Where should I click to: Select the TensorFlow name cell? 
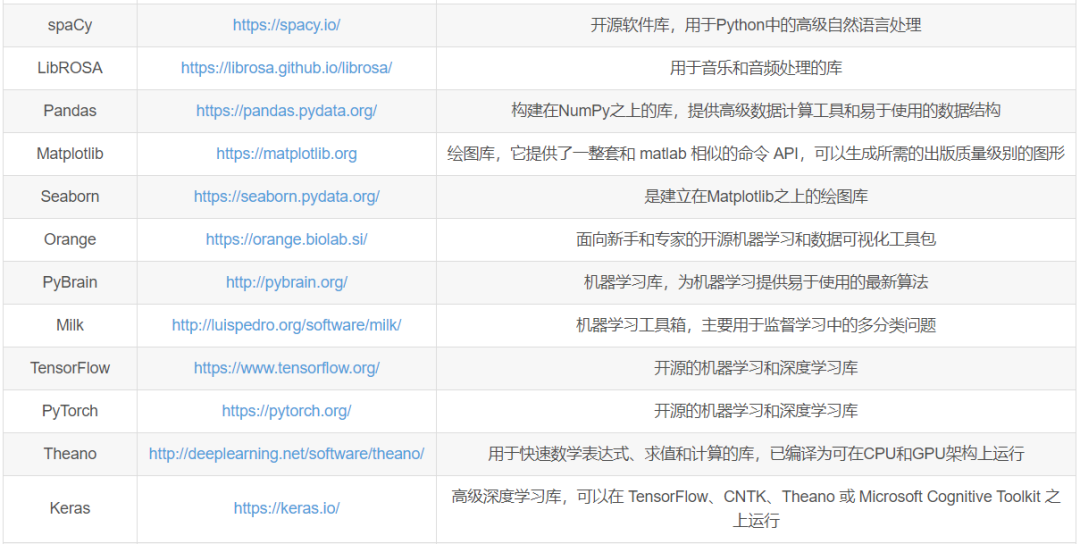(x=70, y=368)
